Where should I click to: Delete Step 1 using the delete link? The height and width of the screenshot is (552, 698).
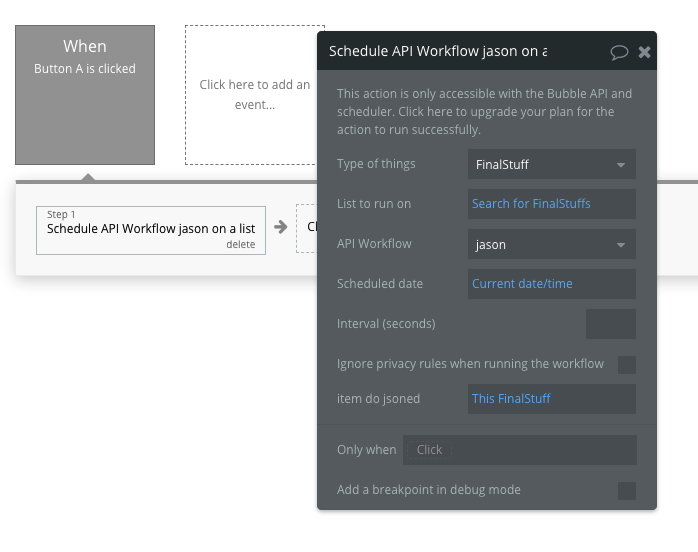point(240,244)
